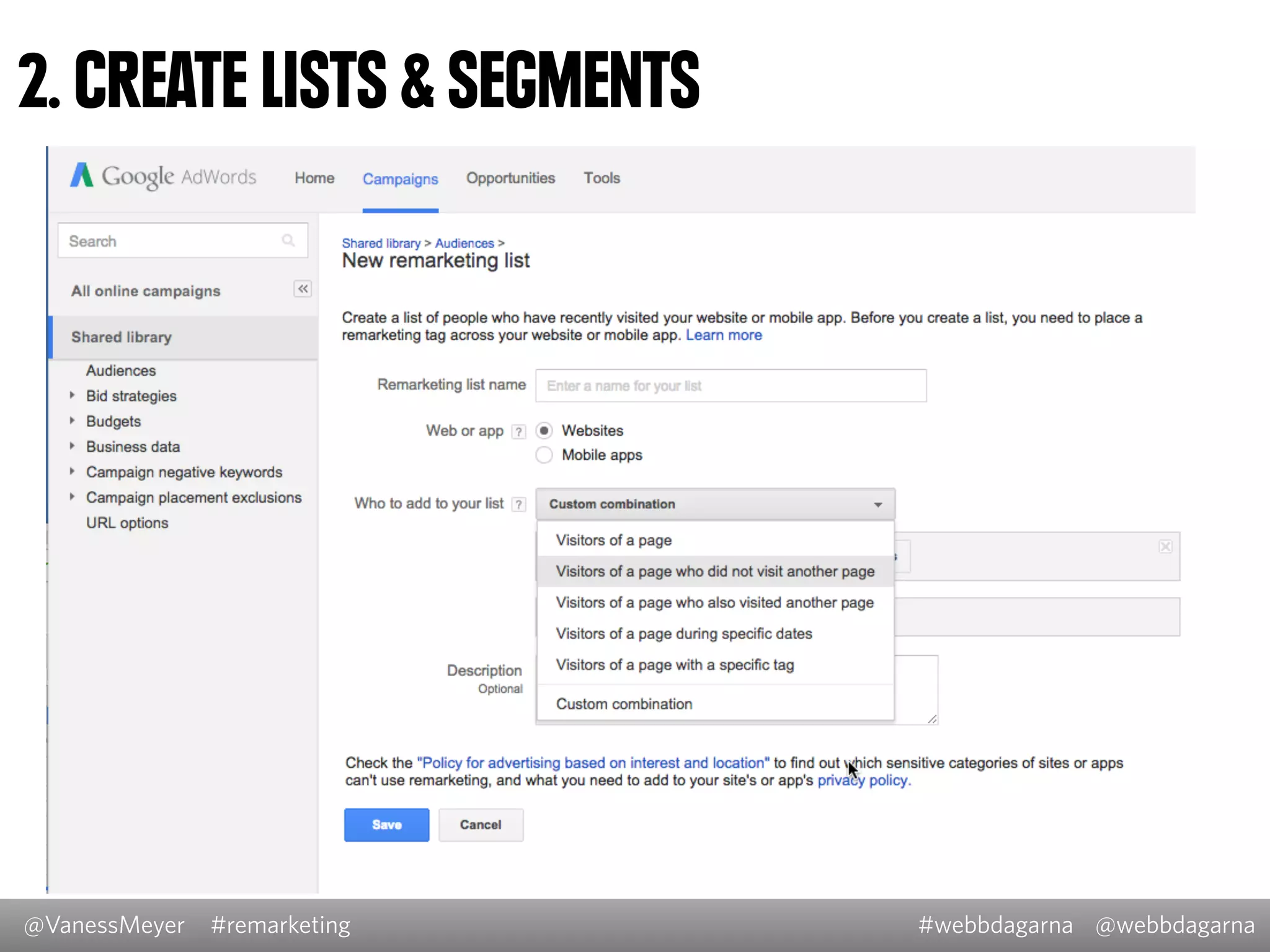
Task: Open help icon for Who to add
Action: 518,505
